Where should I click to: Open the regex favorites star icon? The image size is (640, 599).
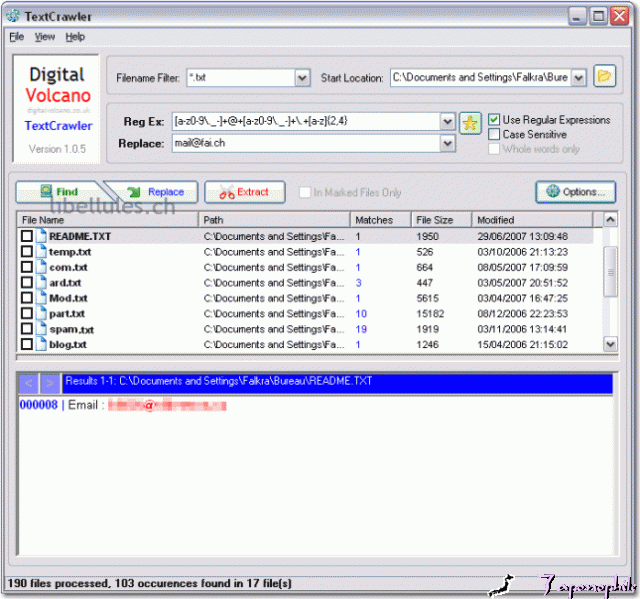[x=470, y=123]
